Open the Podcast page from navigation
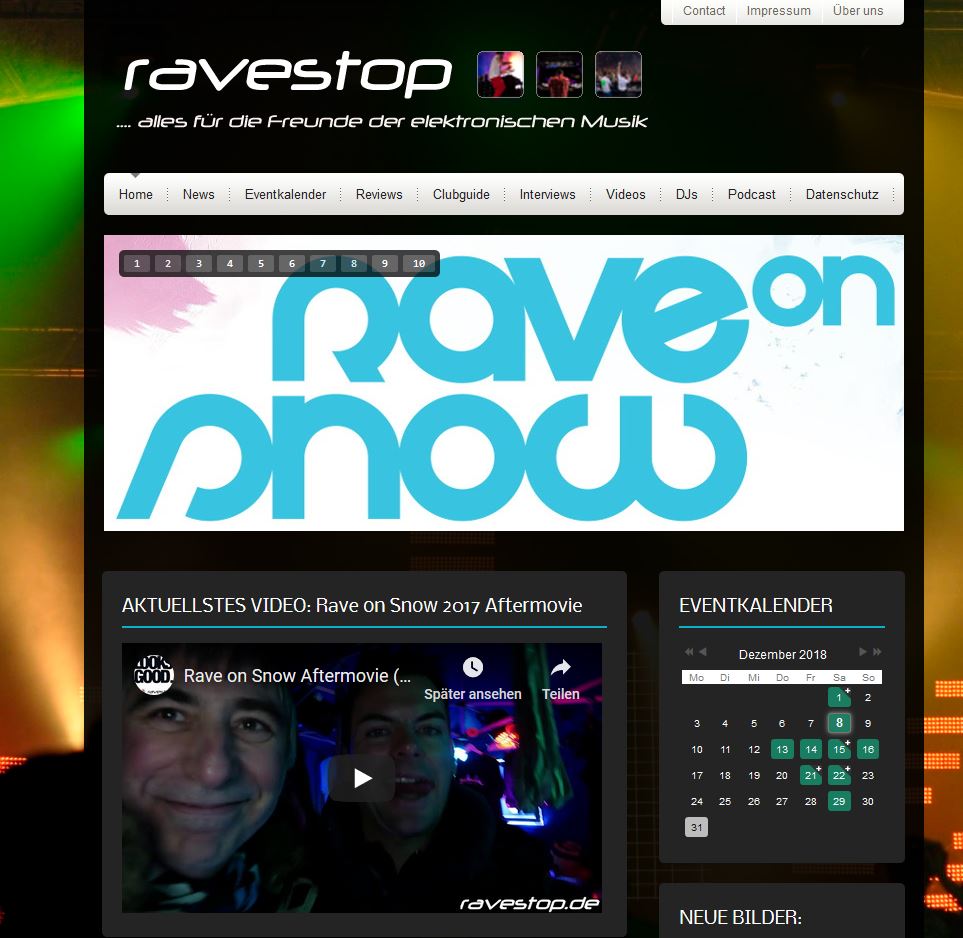Viewport: 963px width, 938px height. 751,194
